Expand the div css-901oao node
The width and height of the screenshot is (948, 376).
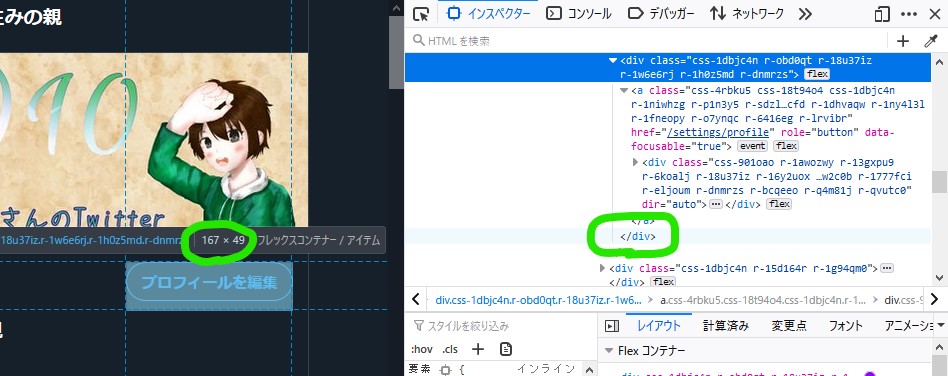click(635, 162)
